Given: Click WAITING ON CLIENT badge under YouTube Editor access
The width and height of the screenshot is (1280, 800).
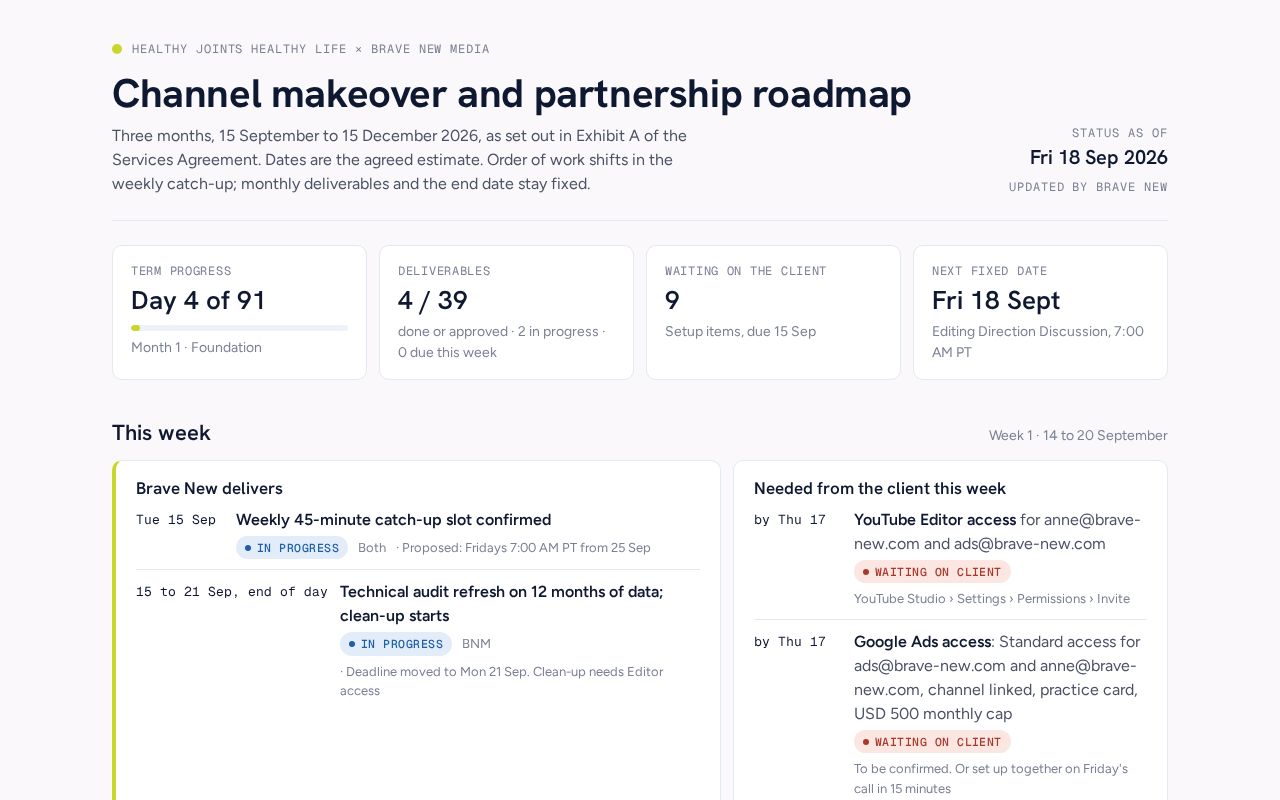Looking at the screenshot, I should [932, 572].
